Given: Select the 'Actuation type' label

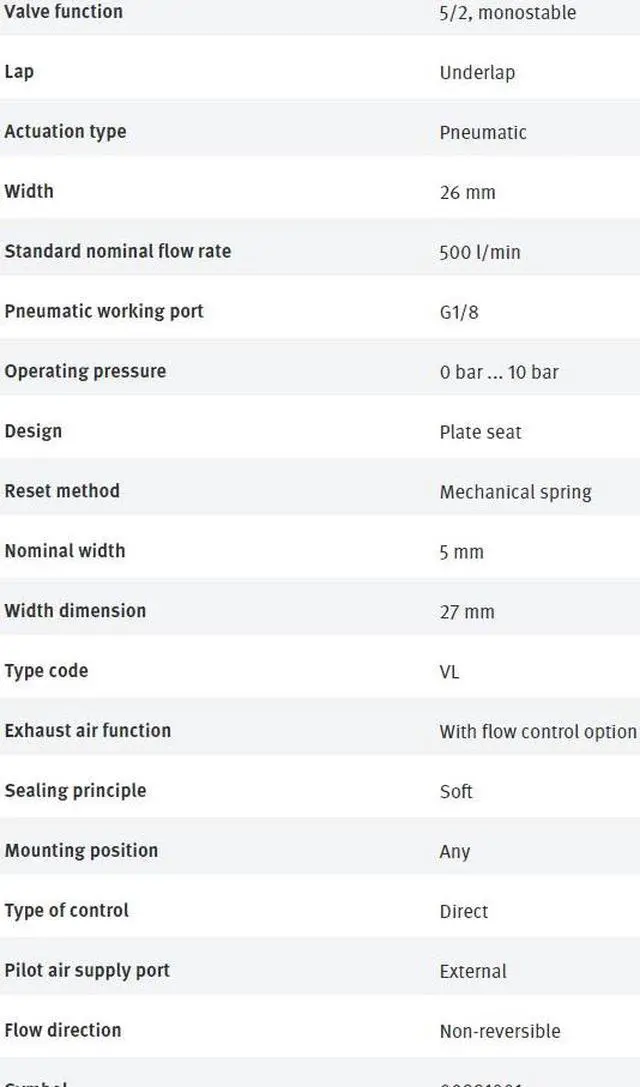Looking at the screenshot, I should [x=65, y=131].
